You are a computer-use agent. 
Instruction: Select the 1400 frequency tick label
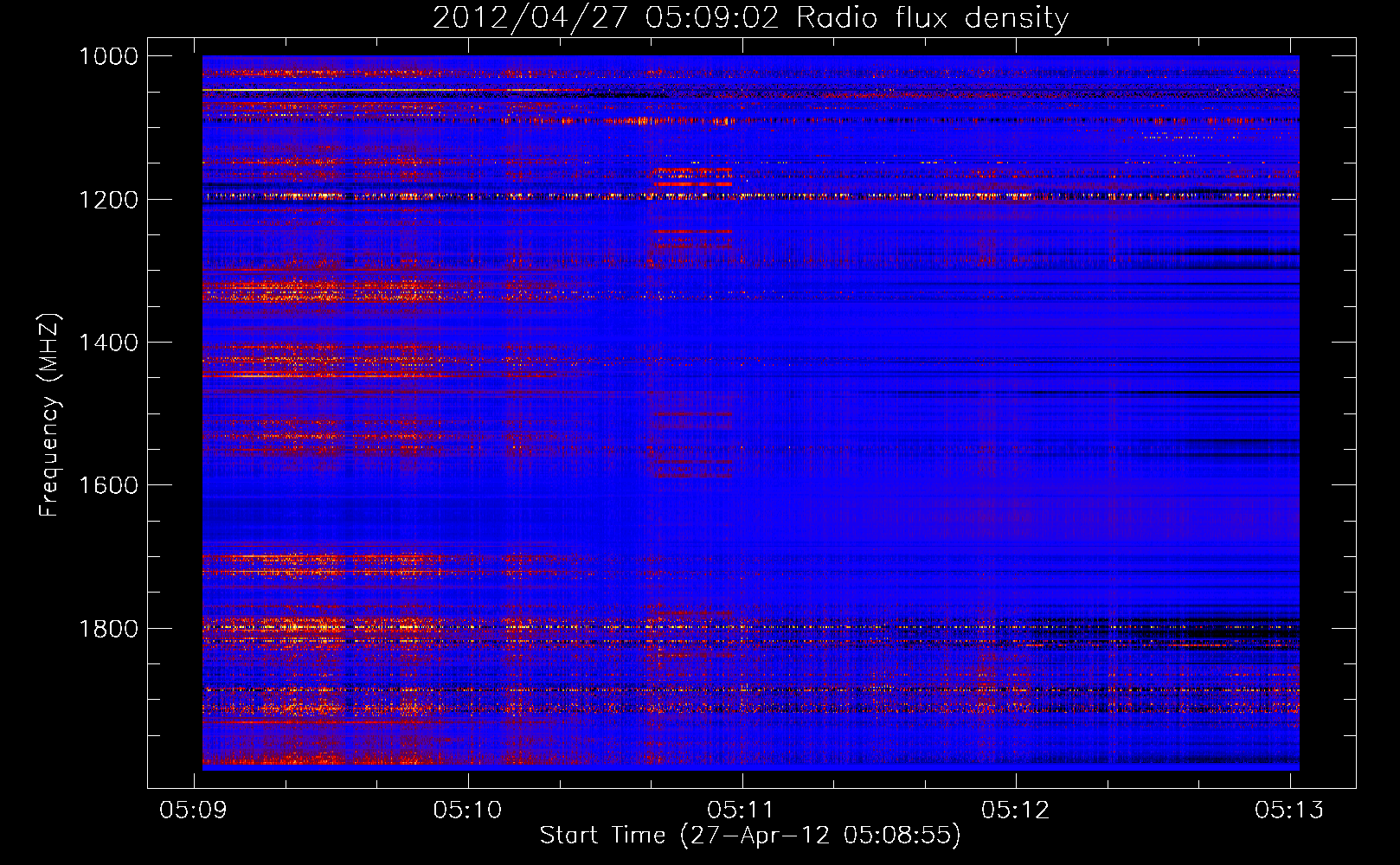(x=108, y=343)
